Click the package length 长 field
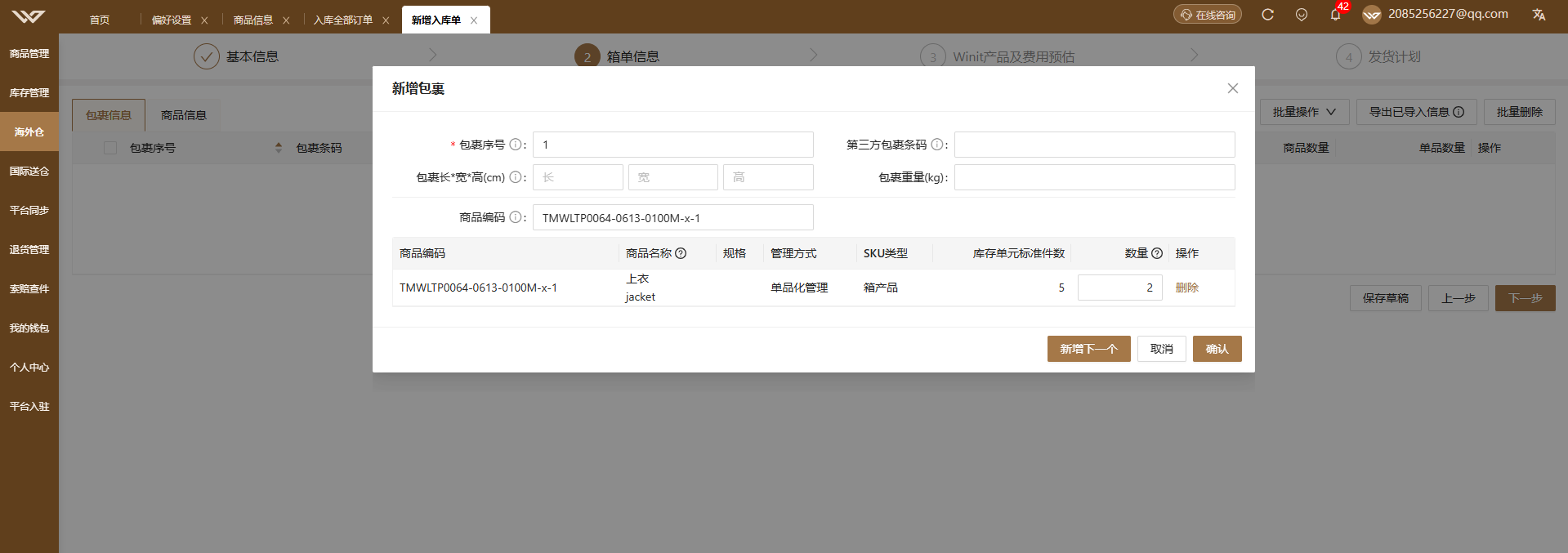This screenshot has height=553, width=1568. pyautogui.click(x=579, y=177)
